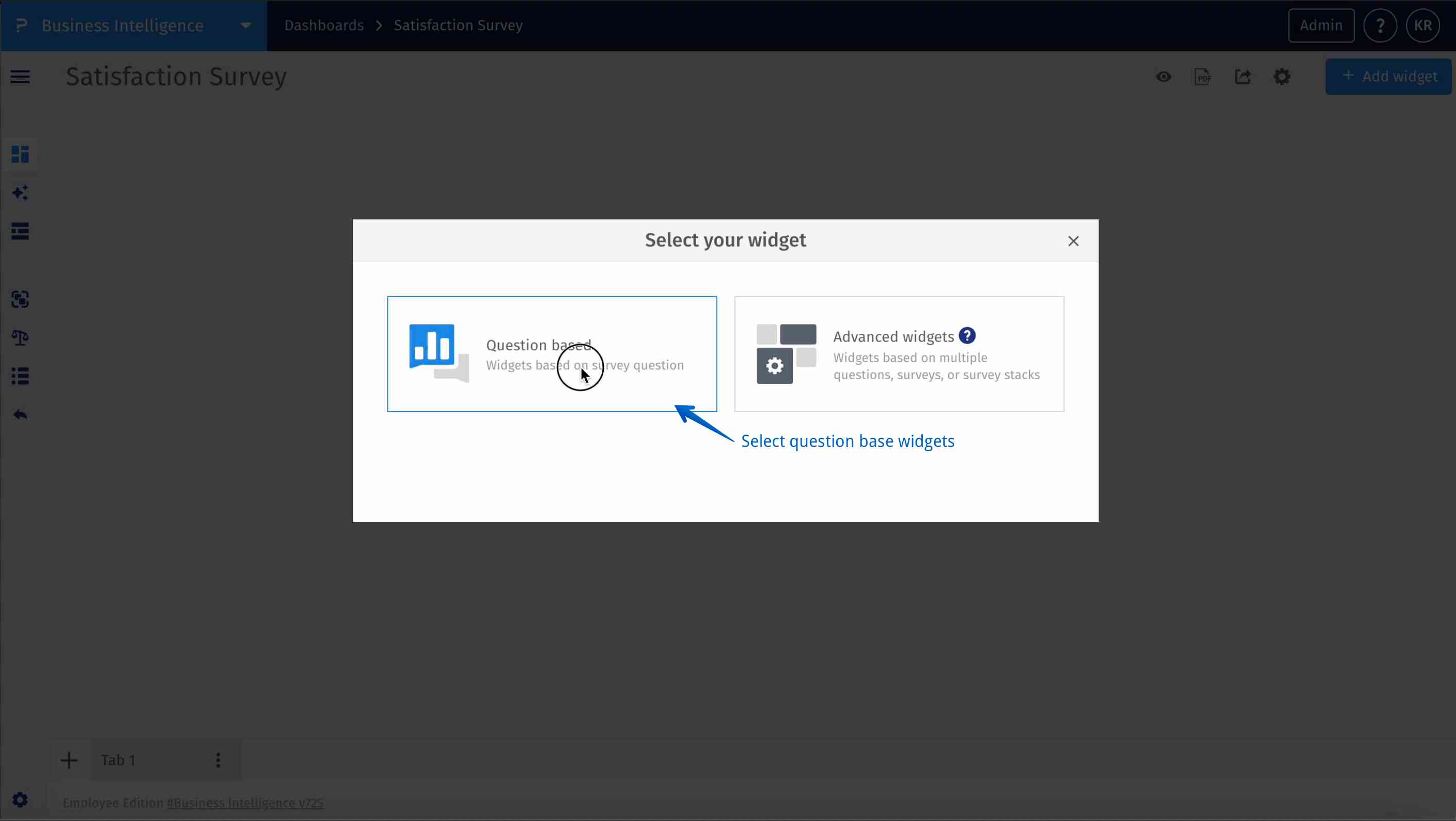The width and height of the screenshot is (1456, 821).
Task: Click the sparkle AI insights sidebar icon
Action: [20, 193]
